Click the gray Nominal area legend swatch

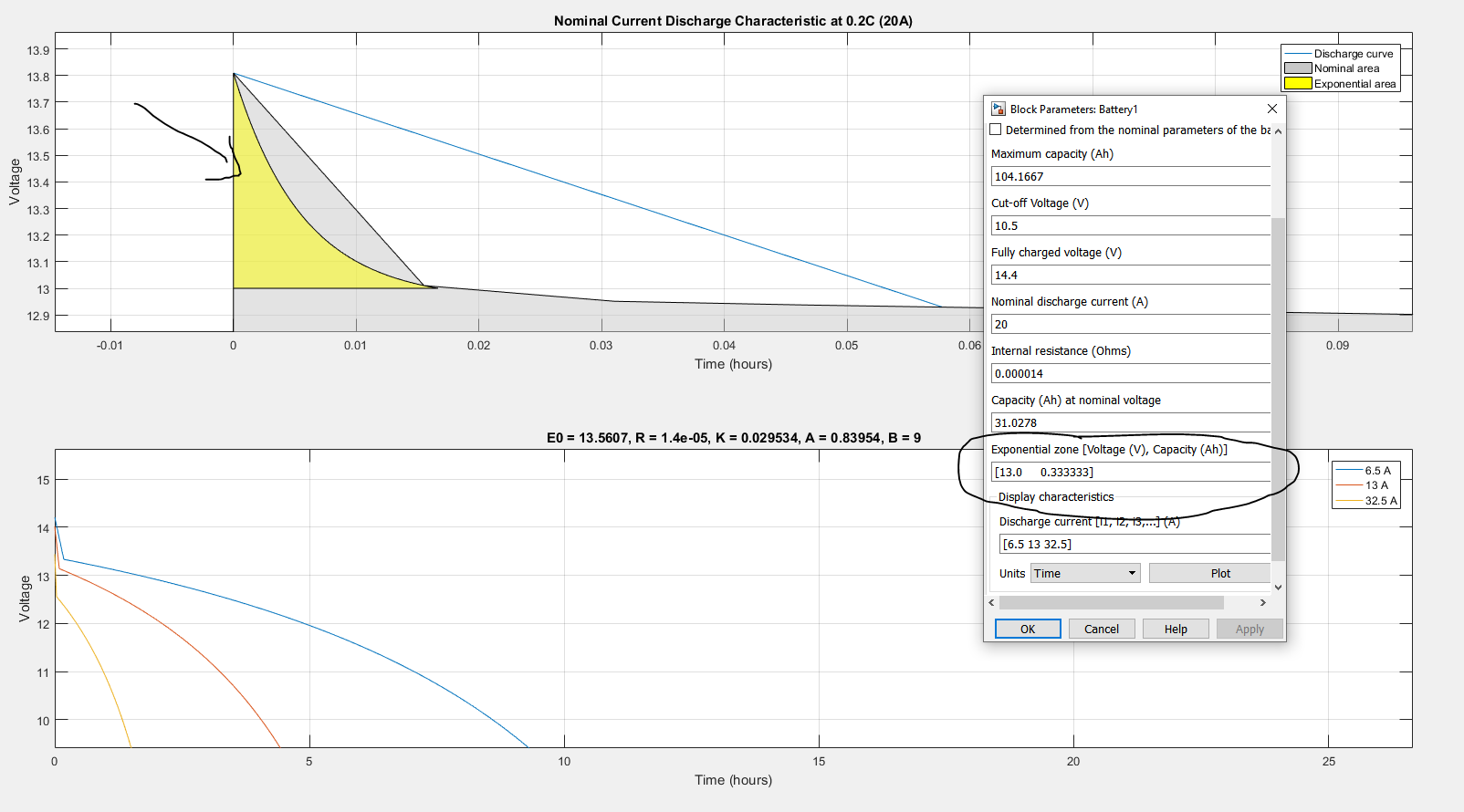tap(1298, 68)
